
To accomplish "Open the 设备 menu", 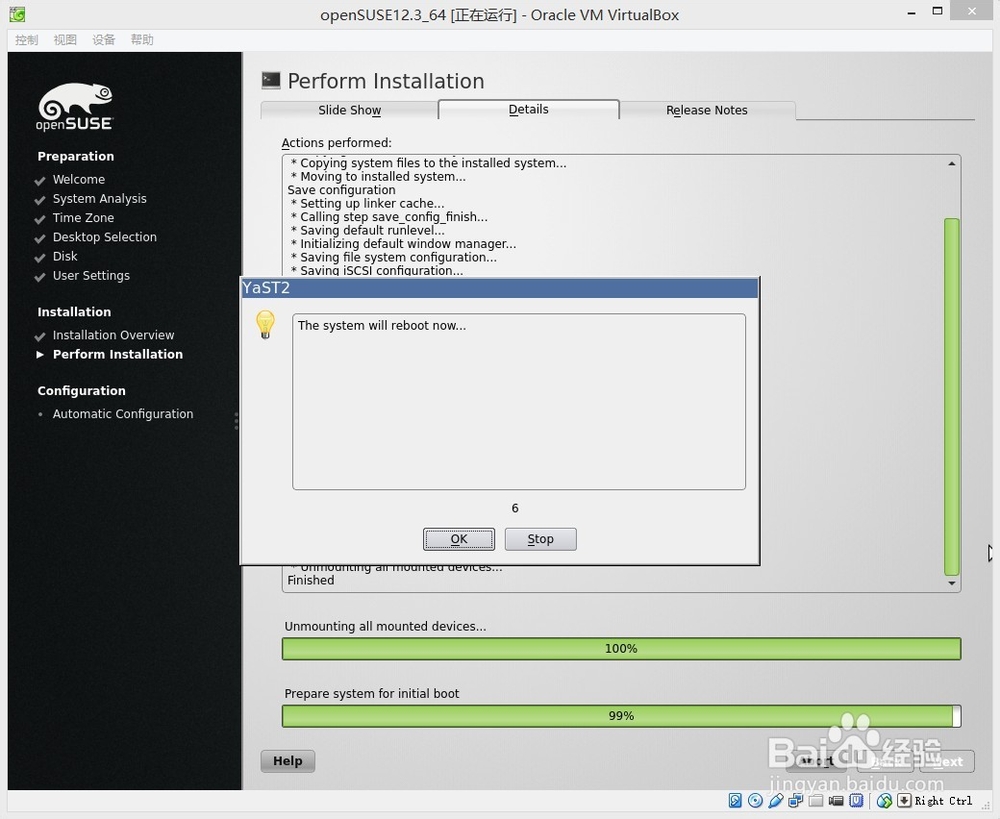I will pos(103,40).
